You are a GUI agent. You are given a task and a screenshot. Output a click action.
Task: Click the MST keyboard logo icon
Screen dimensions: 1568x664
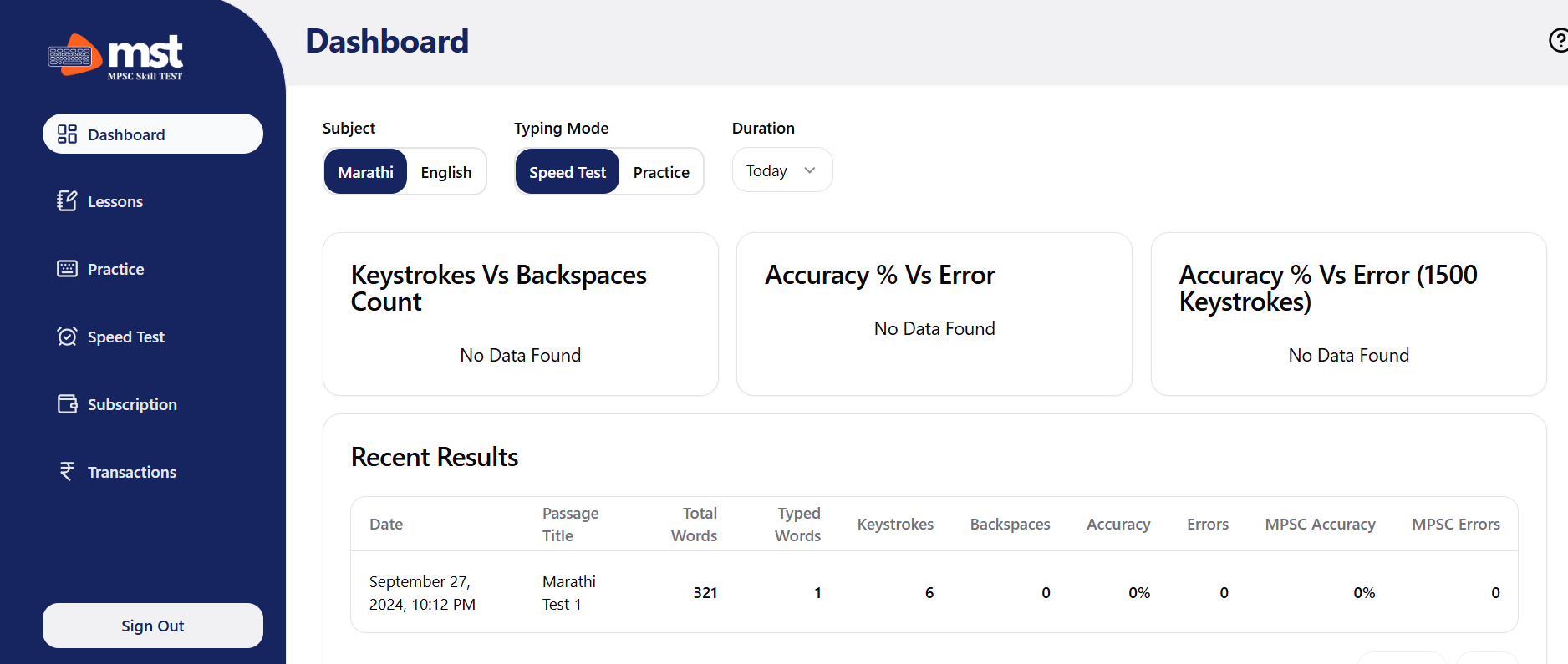[74, 55]
